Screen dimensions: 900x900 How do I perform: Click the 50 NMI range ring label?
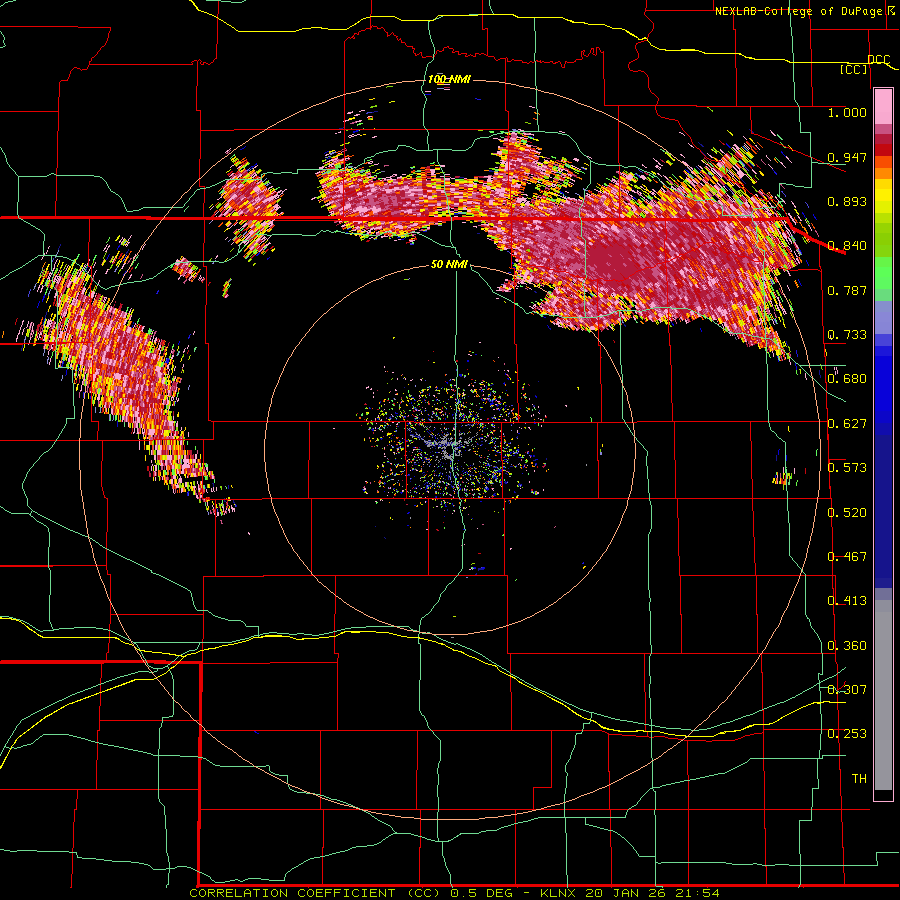click(x=449, y=264)
